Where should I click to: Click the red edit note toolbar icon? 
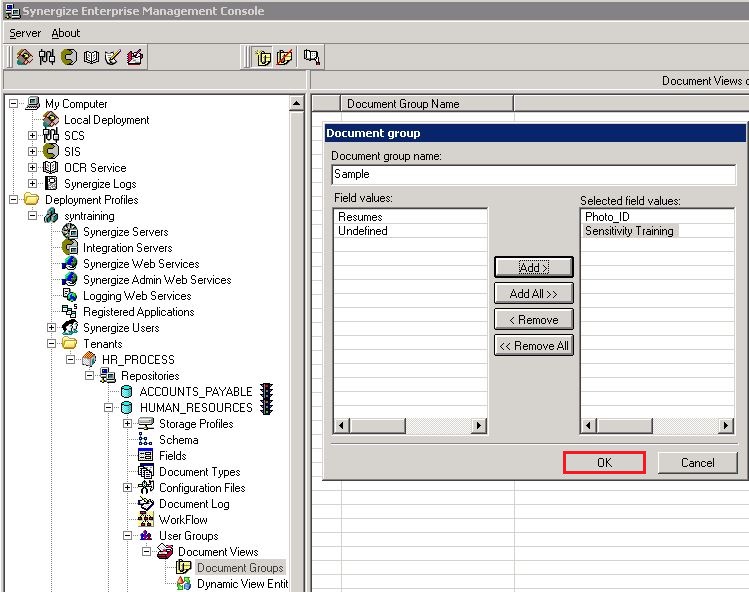pyautogui.click(x=135, y=57)
